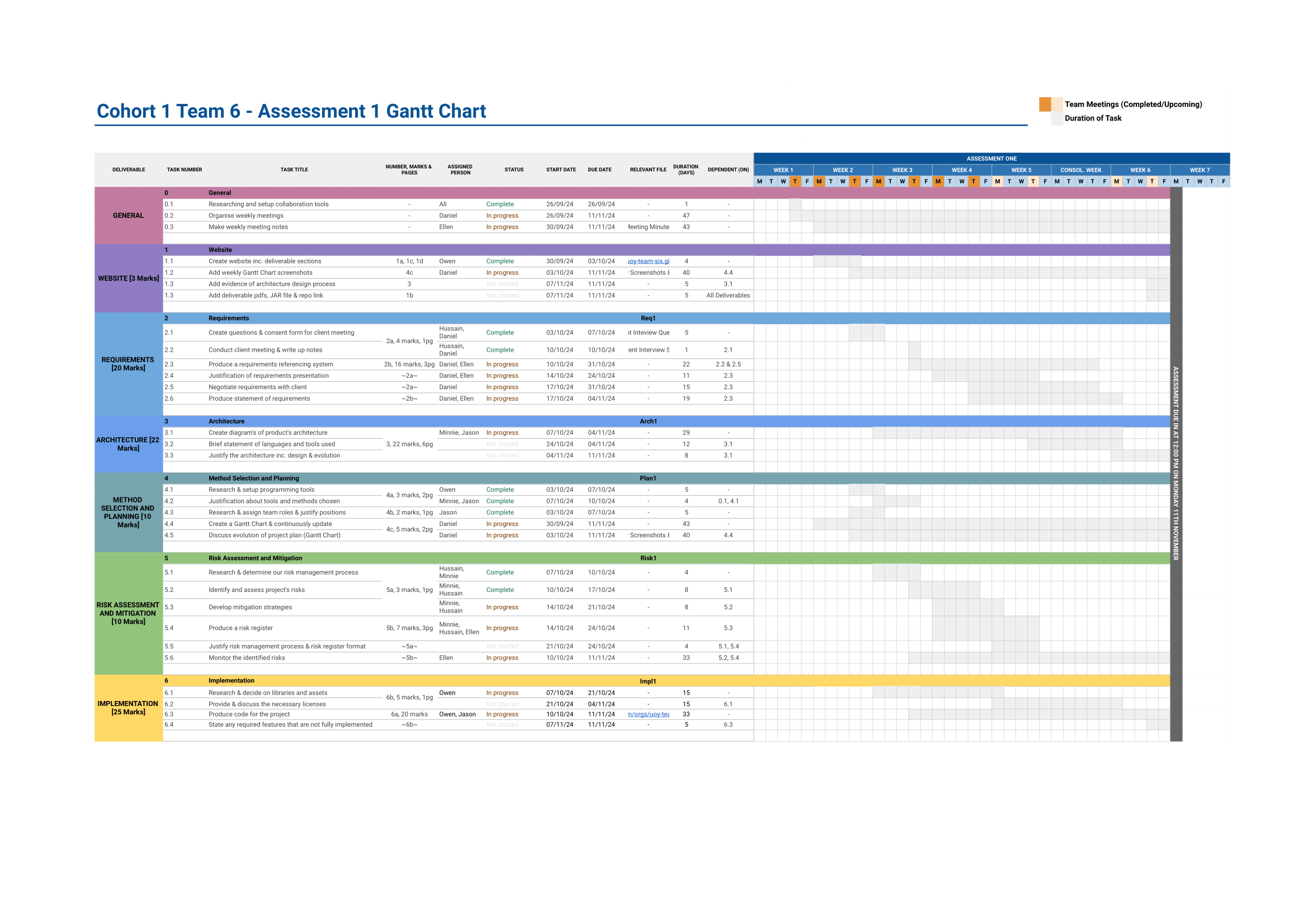
Task: Click task 'Add evidence of architecture design process'
Action: tap(272, 284)
